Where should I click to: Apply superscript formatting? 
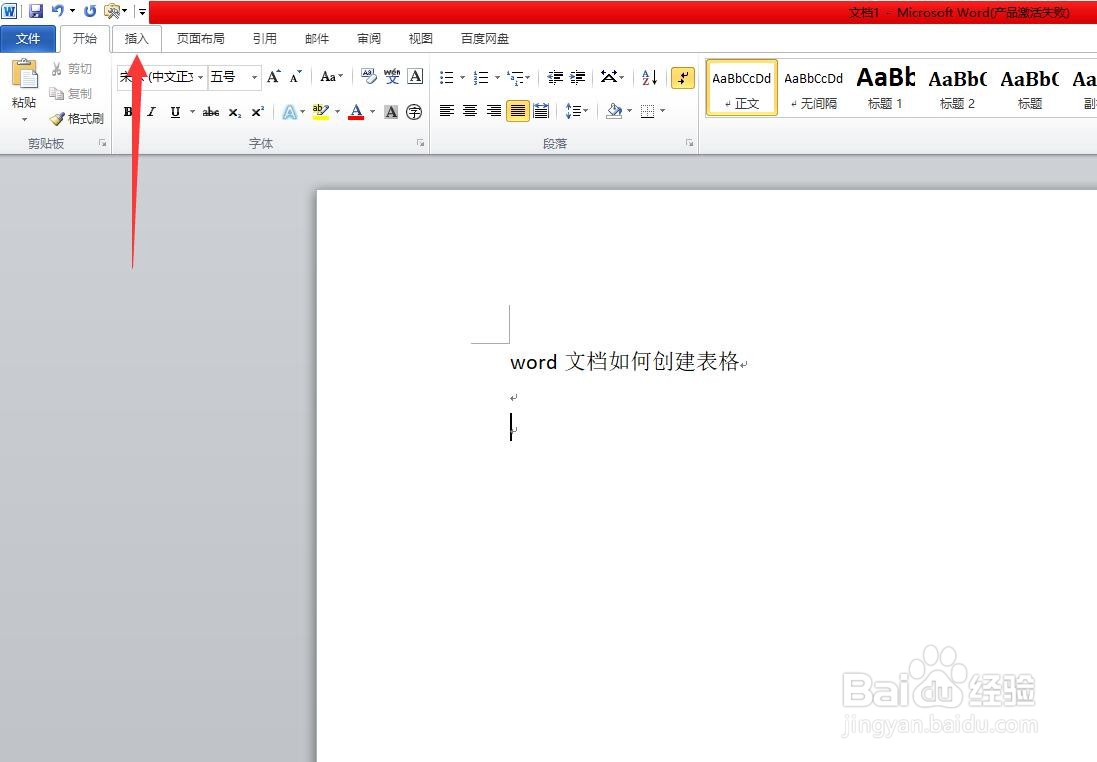257,112
